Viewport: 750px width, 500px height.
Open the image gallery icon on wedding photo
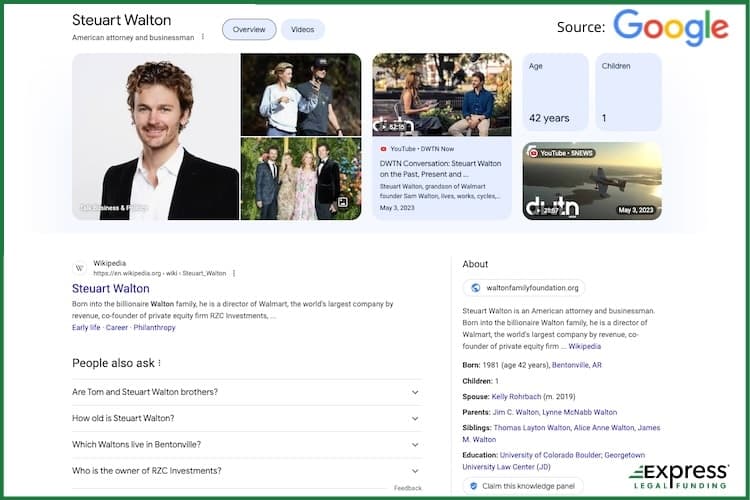(343, 203)
